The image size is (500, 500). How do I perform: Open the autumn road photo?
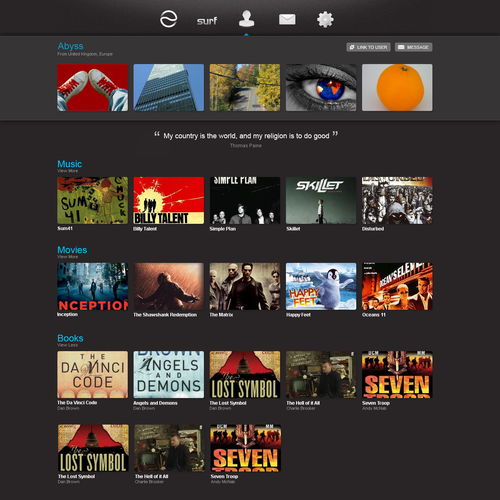245,87
